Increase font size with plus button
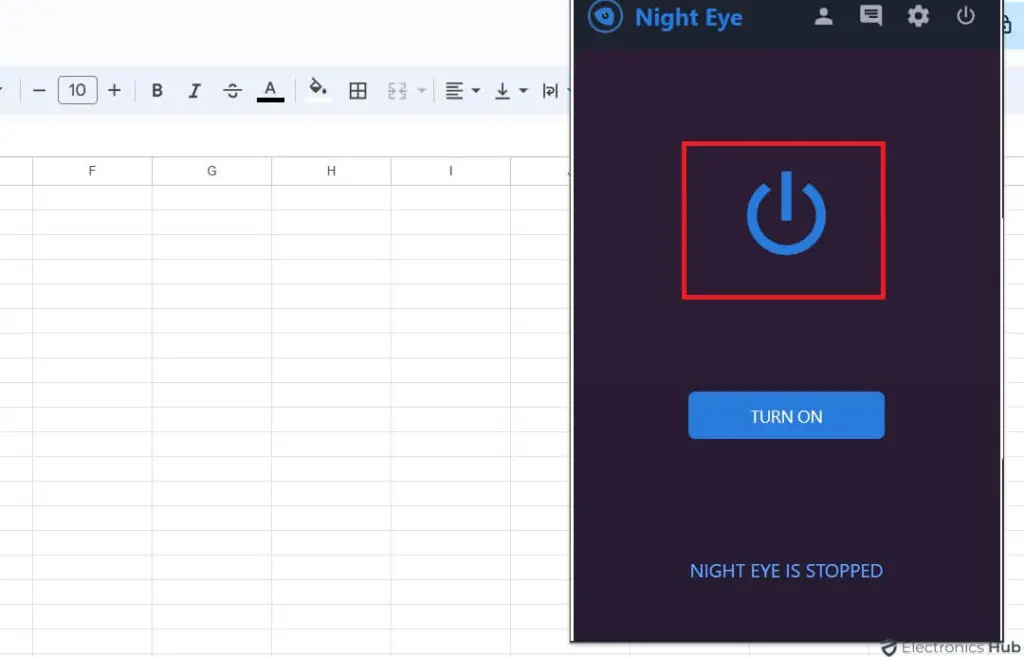Viewport: 1024px width, 657px height. (x=114, y=90)
